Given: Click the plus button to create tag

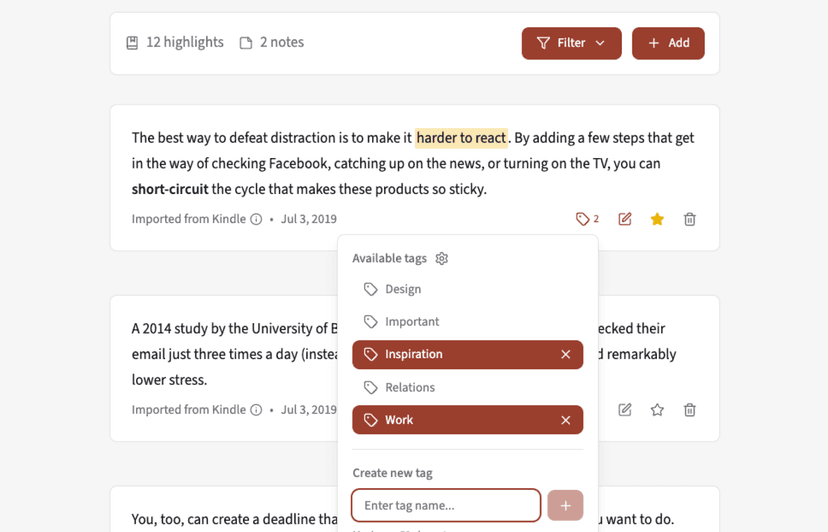Looking at the screenshot, I should point(565,506).
